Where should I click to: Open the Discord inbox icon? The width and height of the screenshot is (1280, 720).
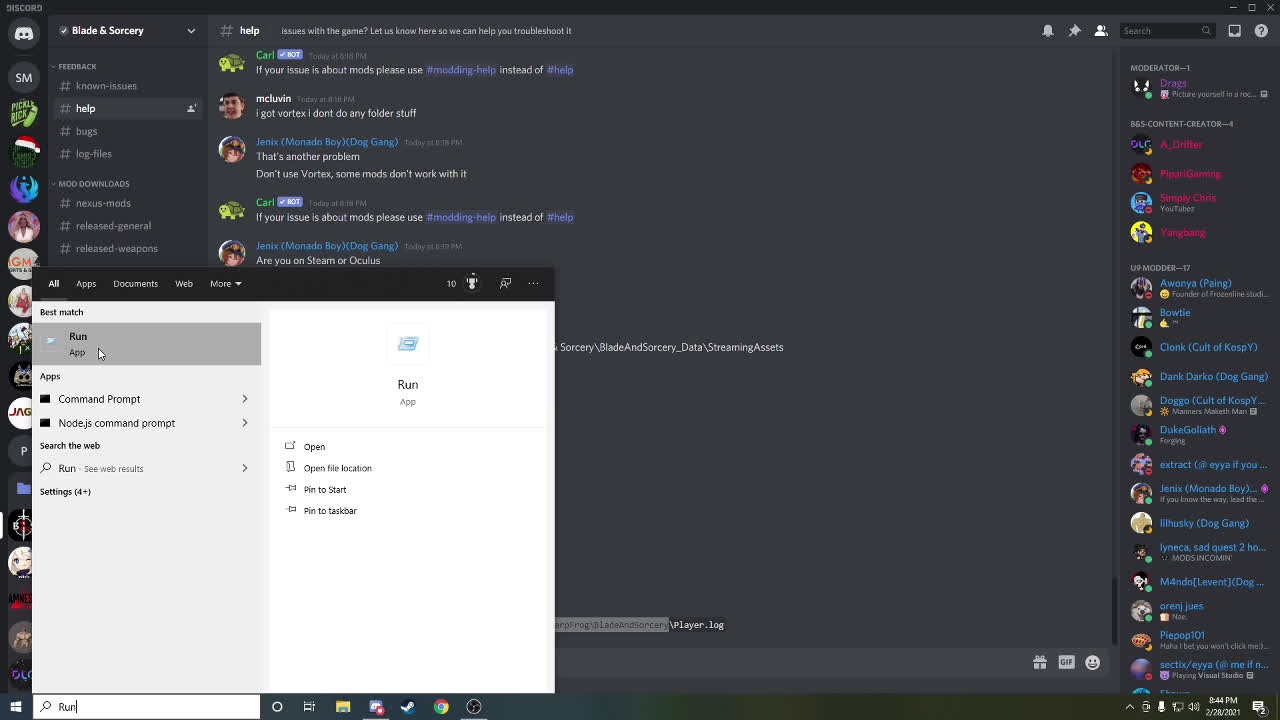point(1235,31)
